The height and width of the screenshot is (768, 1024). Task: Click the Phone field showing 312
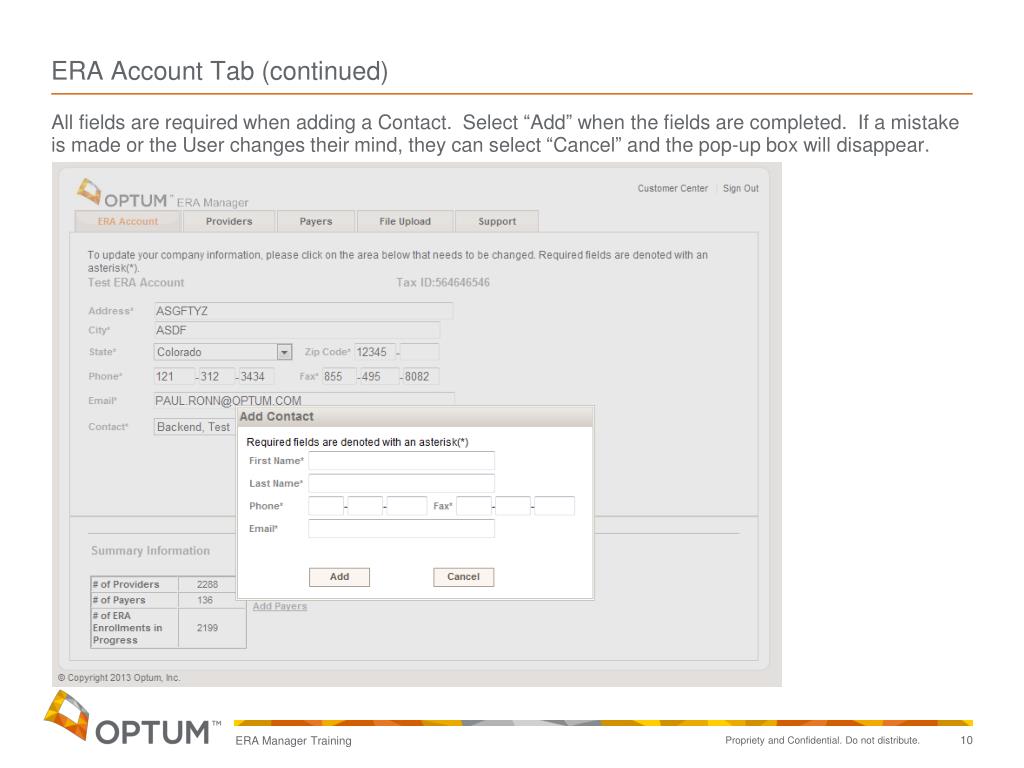click(x=217, y=376)
